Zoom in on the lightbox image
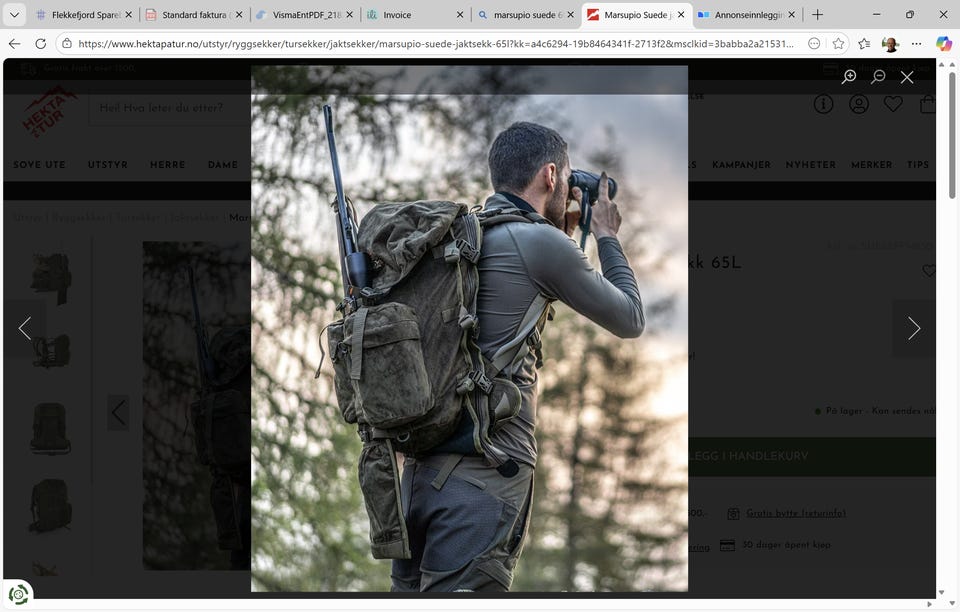Screen dimensions: 960x612 [x=849, y=76]
